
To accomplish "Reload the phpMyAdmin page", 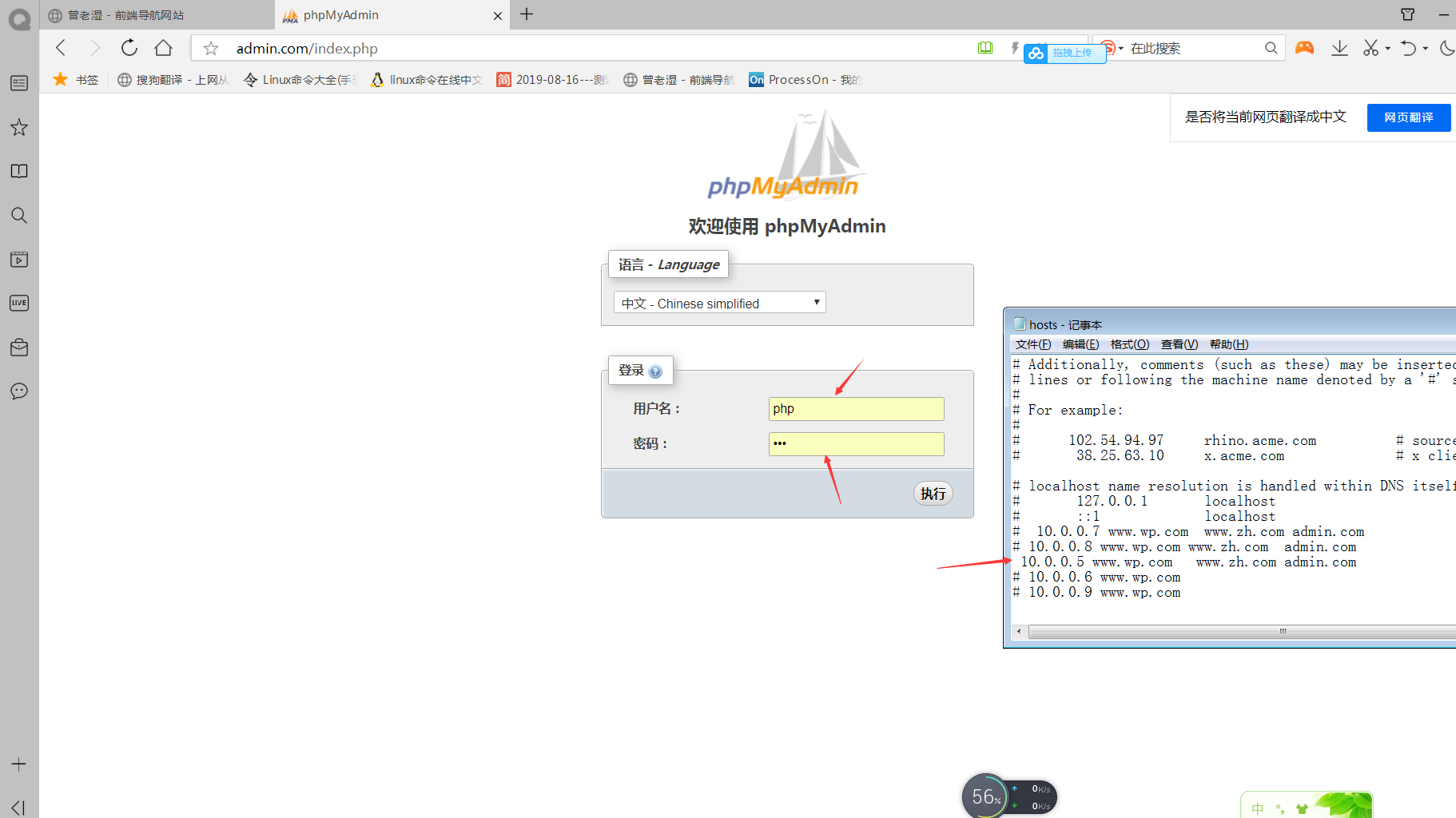I will pyautogui.click(x=129, y=48).
